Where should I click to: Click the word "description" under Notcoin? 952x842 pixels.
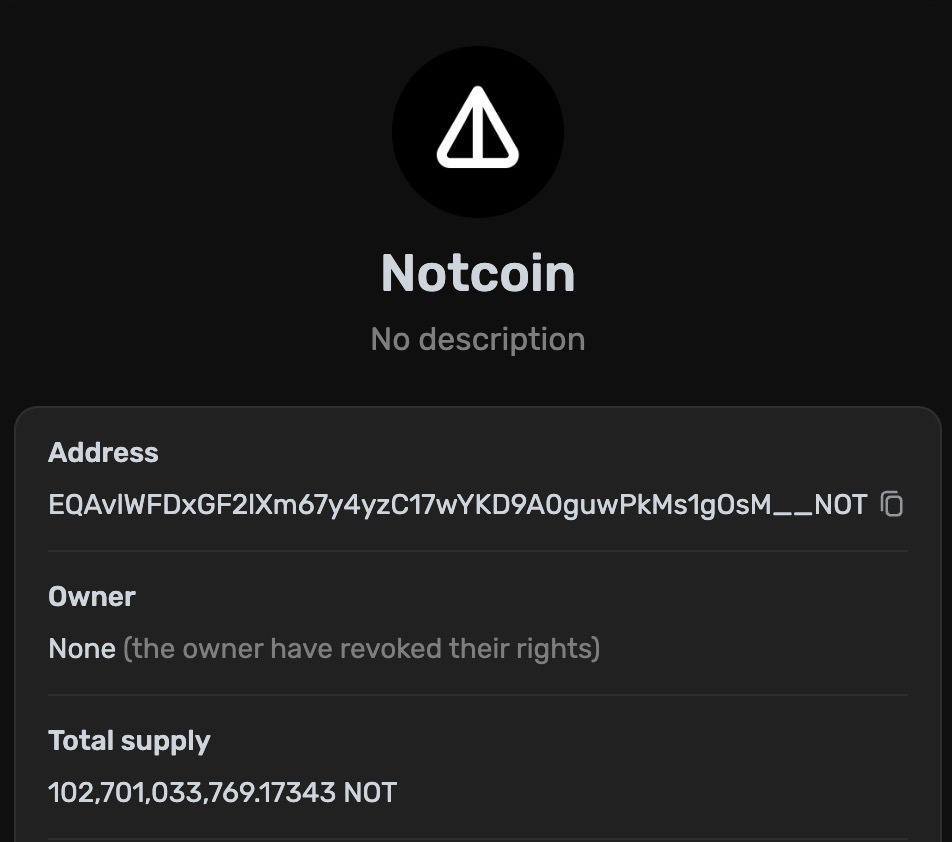[x=502, y=339]
